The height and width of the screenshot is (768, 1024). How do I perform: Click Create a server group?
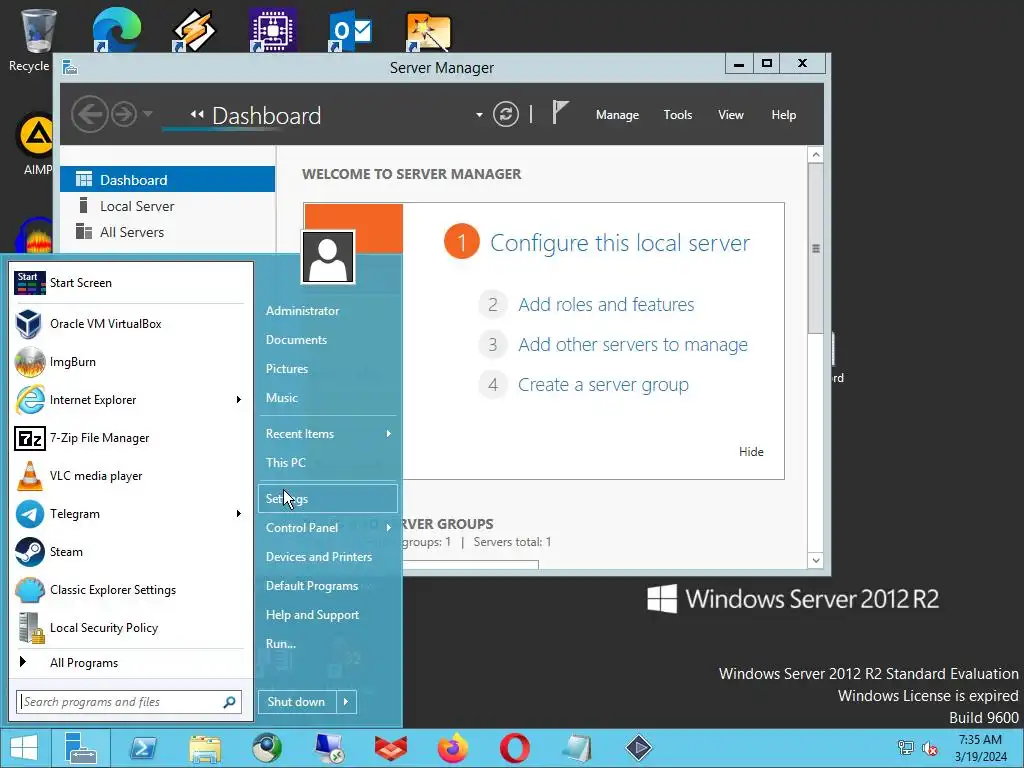tap(603, 385)
